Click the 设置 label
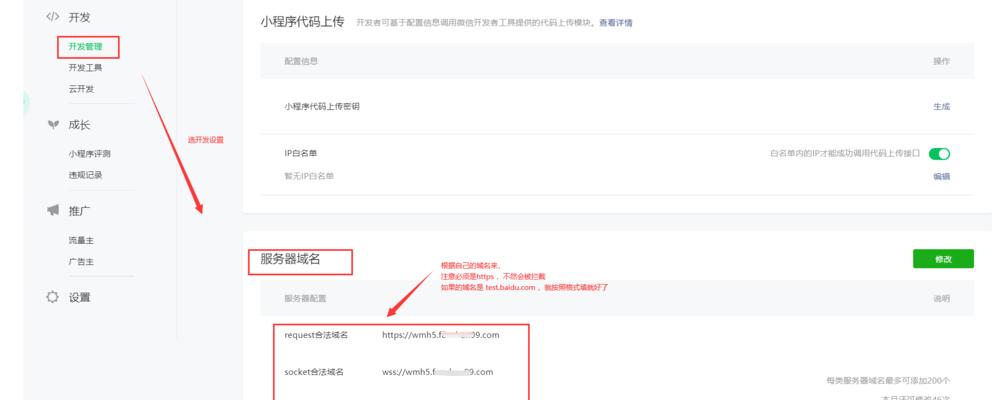This screenshot has height=400, width=992. (80, 297)
